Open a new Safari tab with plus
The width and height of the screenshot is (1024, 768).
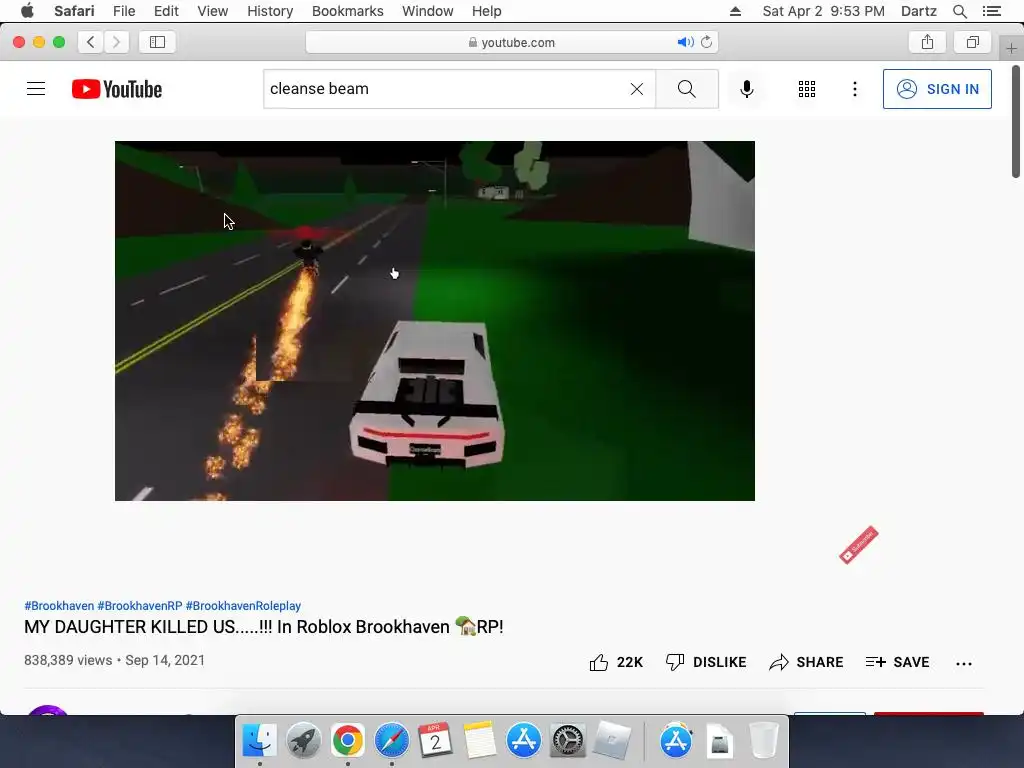(1011, 48)
